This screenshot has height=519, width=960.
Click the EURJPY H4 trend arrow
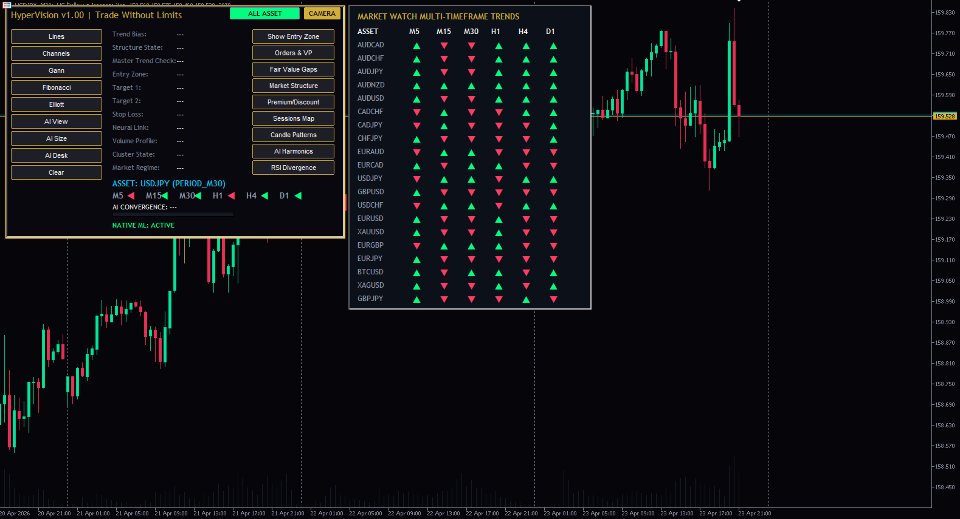click(526, 259)
